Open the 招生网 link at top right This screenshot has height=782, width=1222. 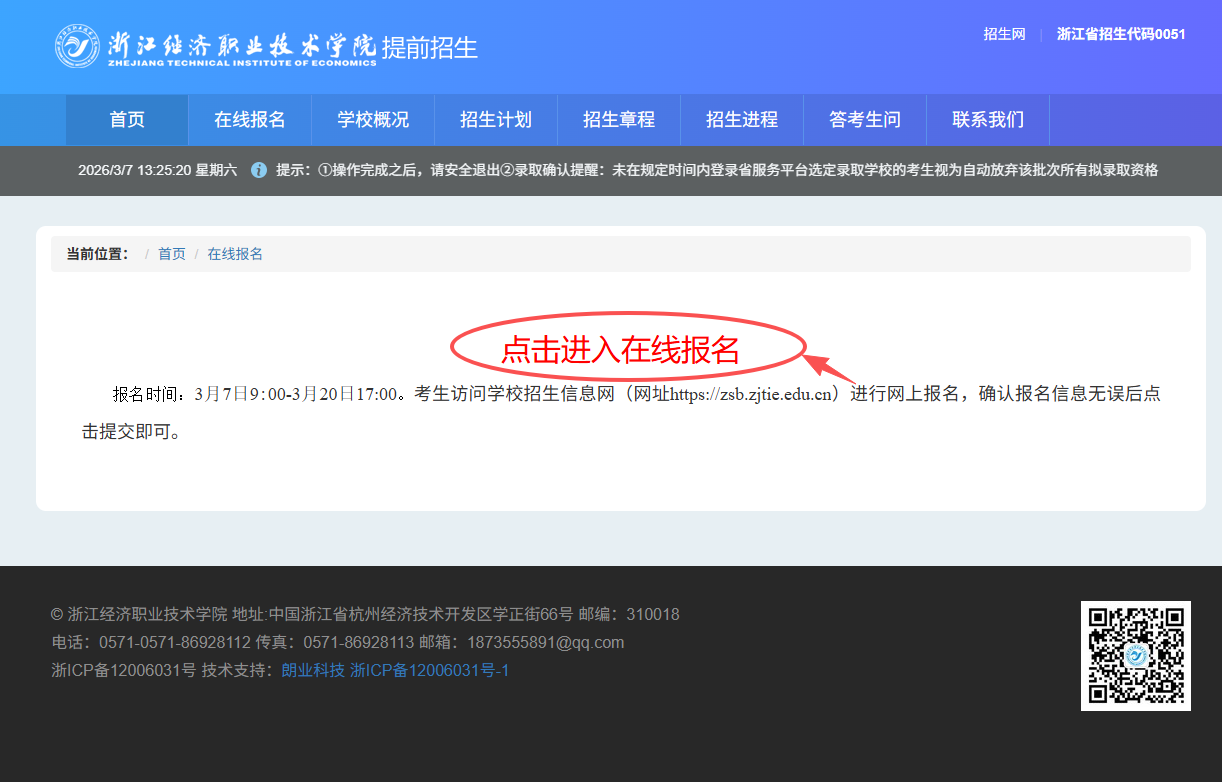click(1004, 34)
